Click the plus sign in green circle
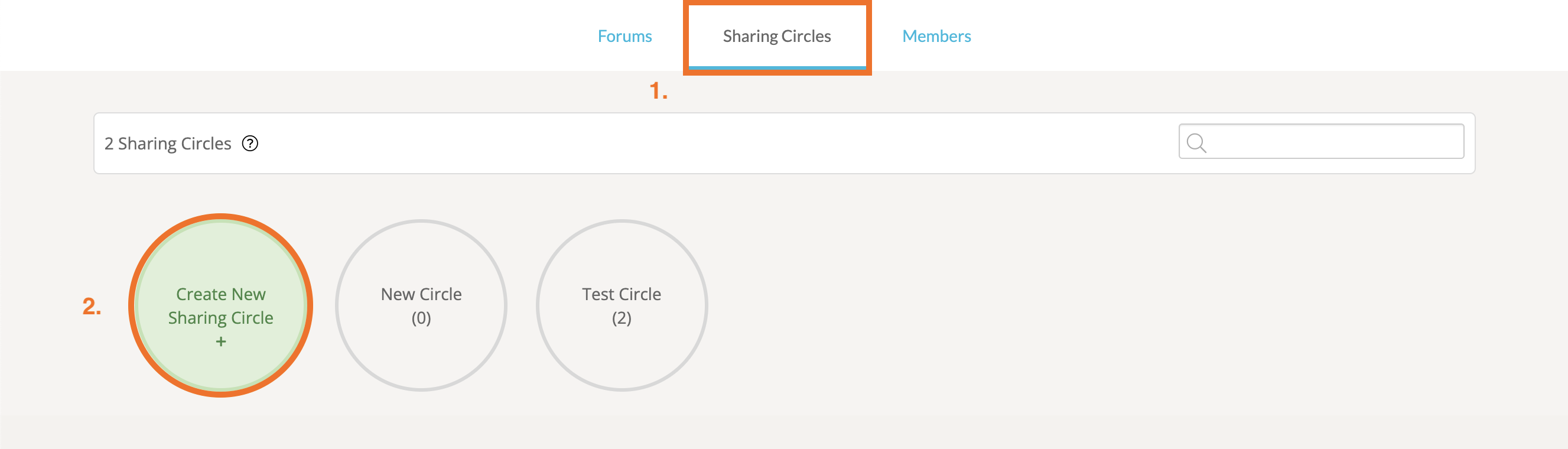The height and width of the screenshot is (449, 1568). tap(221, 342)
